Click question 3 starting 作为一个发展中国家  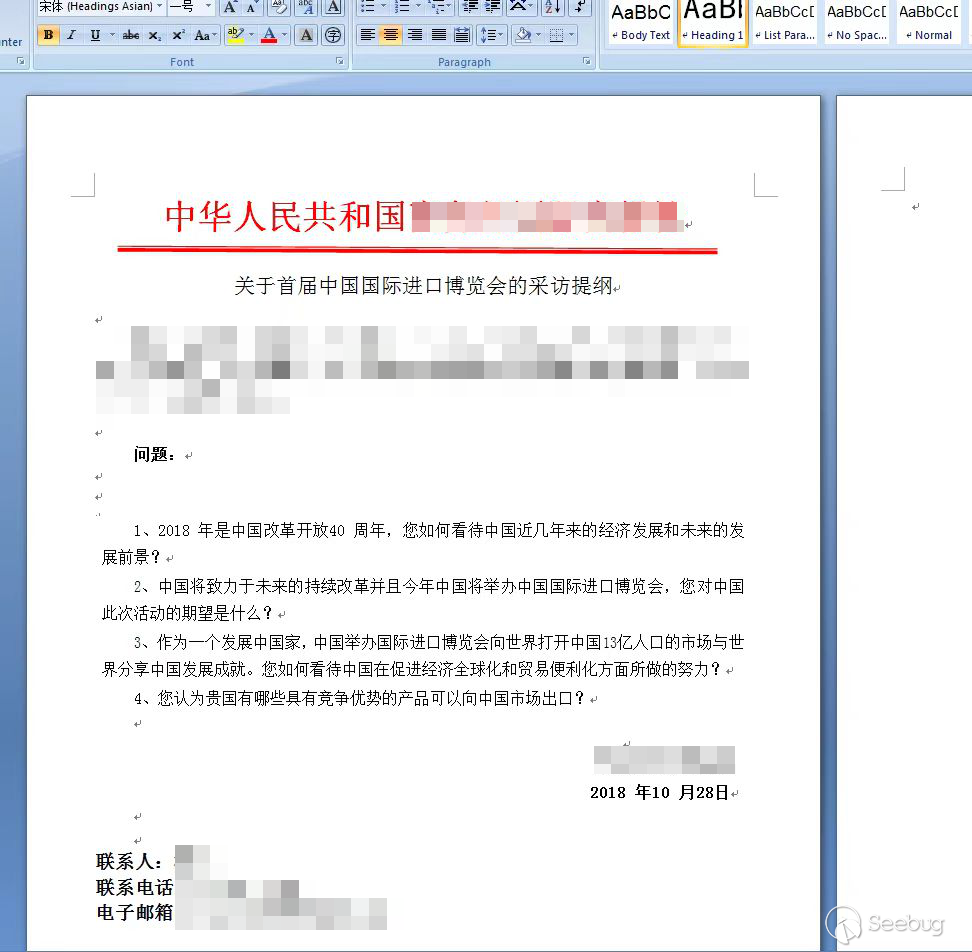coord(423,656)
